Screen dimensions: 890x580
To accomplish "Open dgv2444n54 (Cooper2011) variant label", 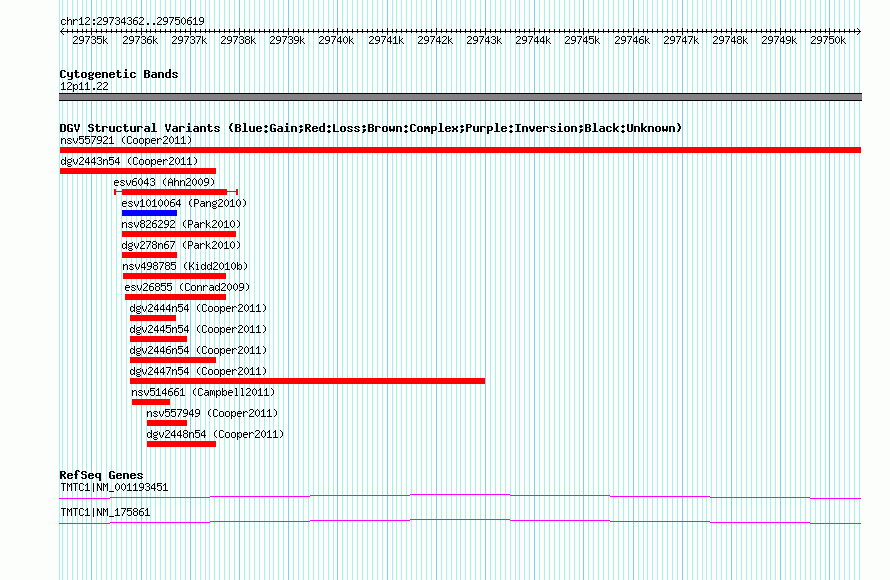I will [198, 308].
